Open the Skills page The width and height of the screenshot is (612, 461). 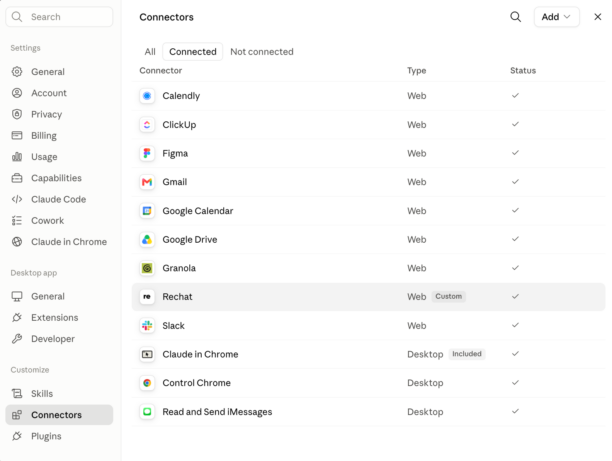pos(59,393)
